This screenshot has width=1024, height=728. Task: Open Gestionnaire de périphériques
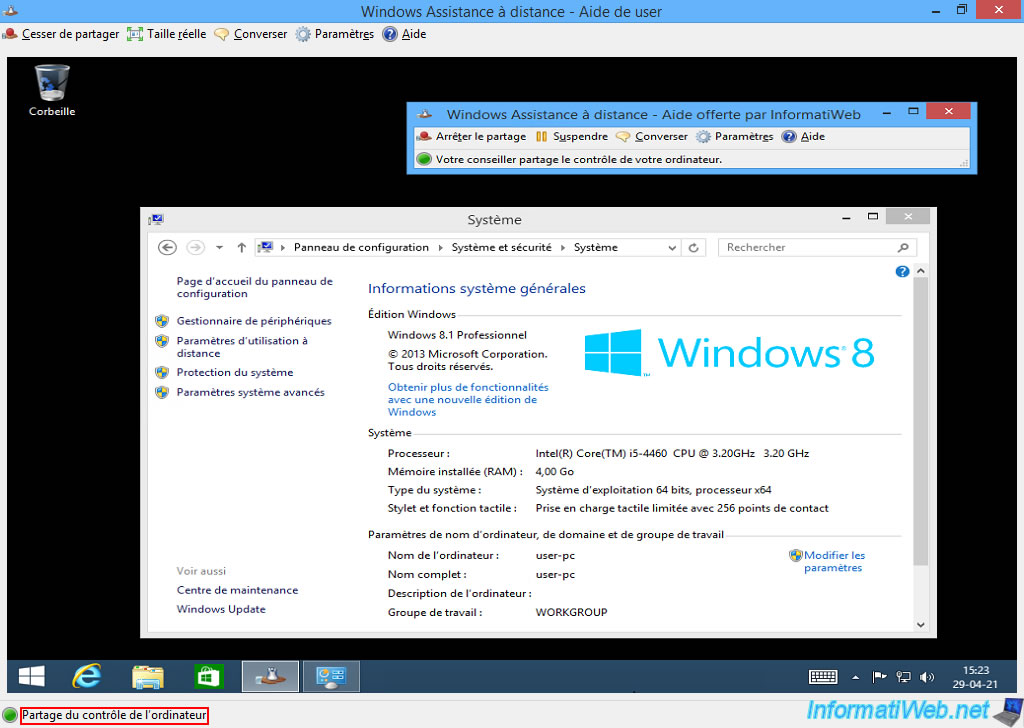pos(254,321)
